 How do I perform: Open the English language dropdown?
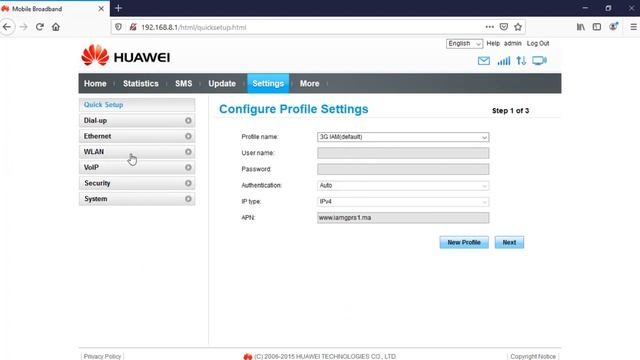click(464, 44)
